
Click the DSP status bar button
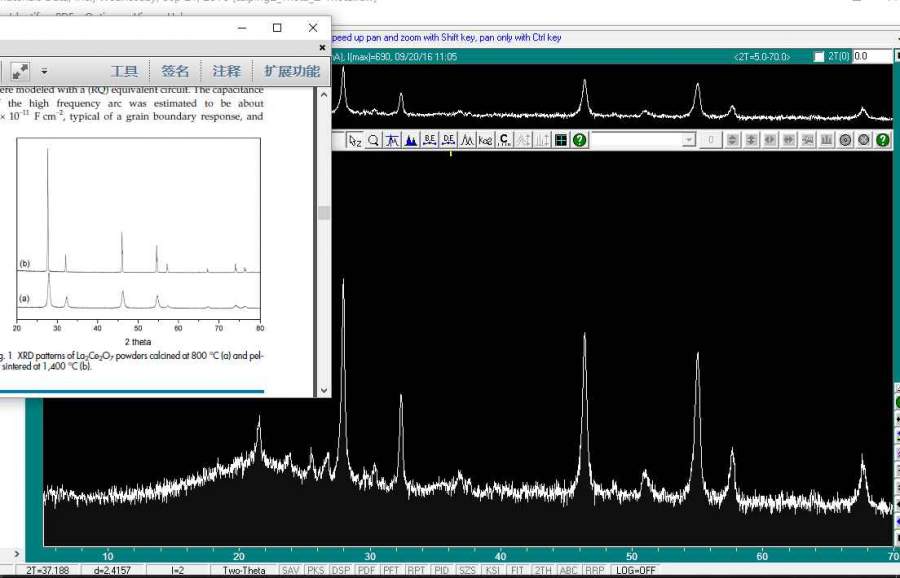[x=341, y=571]
